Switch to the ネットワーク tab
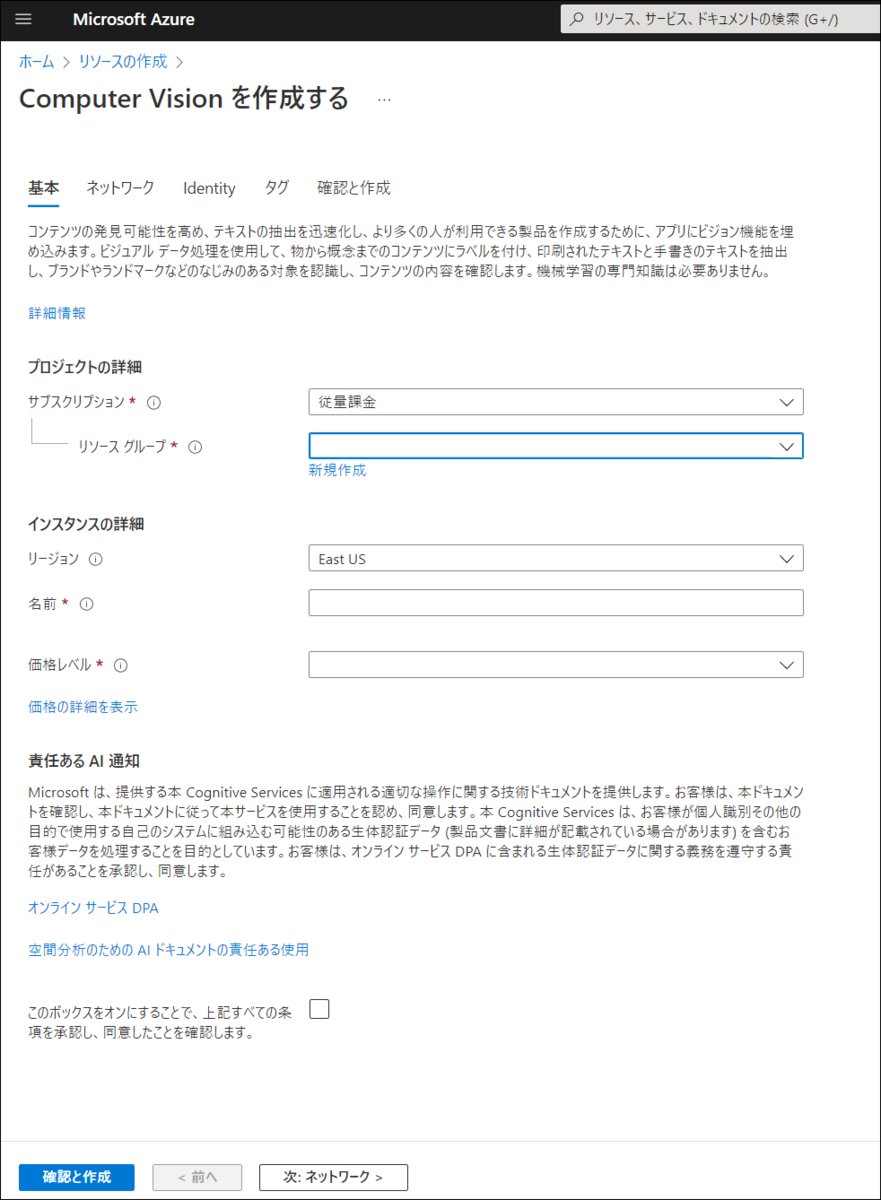 [120, 187]
